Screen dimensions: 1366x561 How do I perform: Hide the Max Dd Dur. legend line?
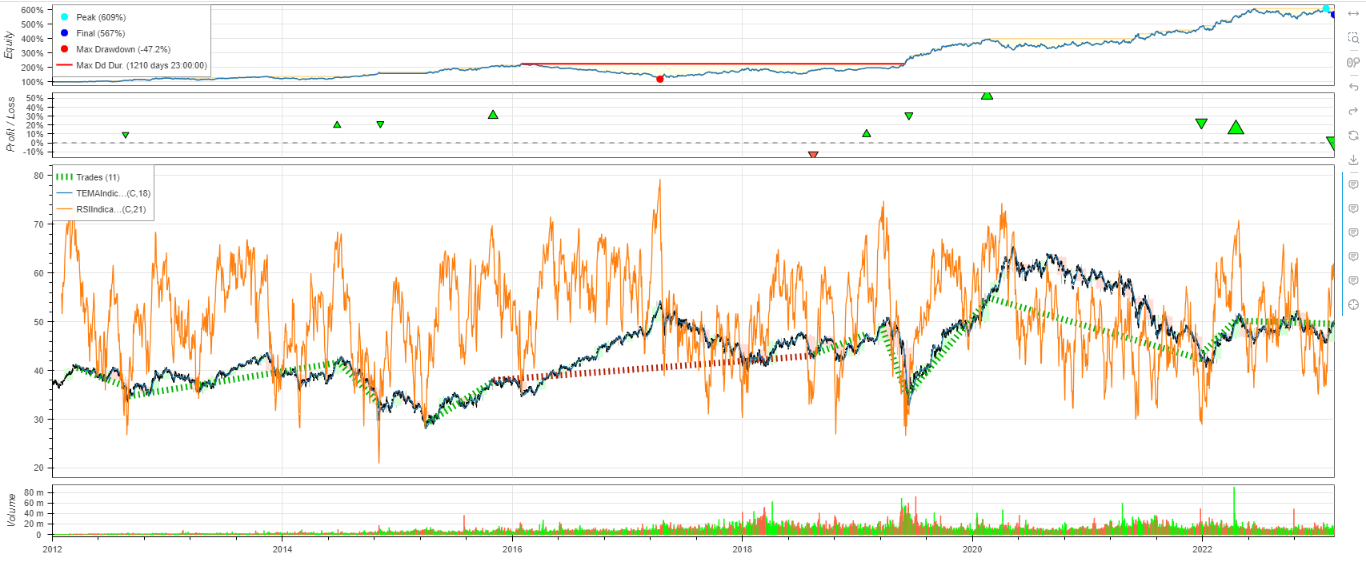pos(140,65)
